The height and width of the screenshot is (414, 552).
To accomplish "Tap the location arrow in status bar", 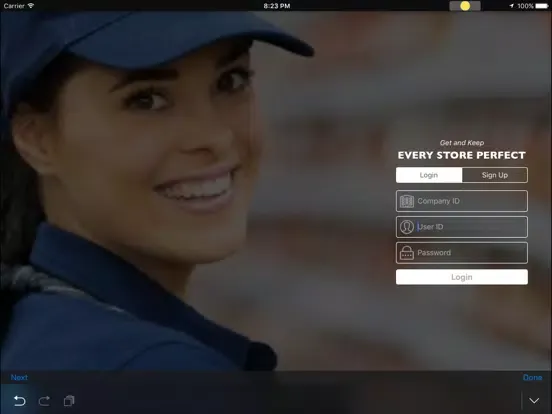I will pos(512,6).
